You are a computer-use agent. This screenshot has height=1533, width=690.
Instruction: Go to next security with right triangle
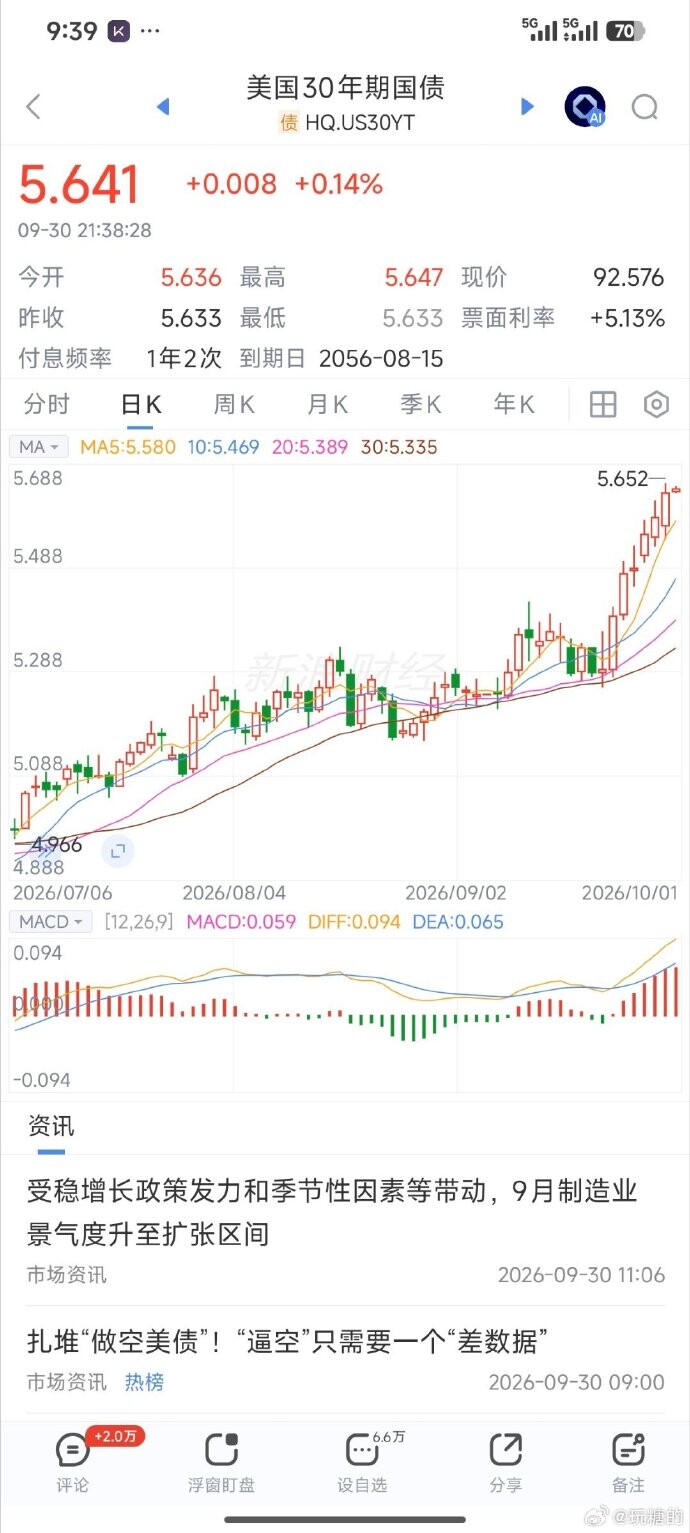[x=528, y=106]
